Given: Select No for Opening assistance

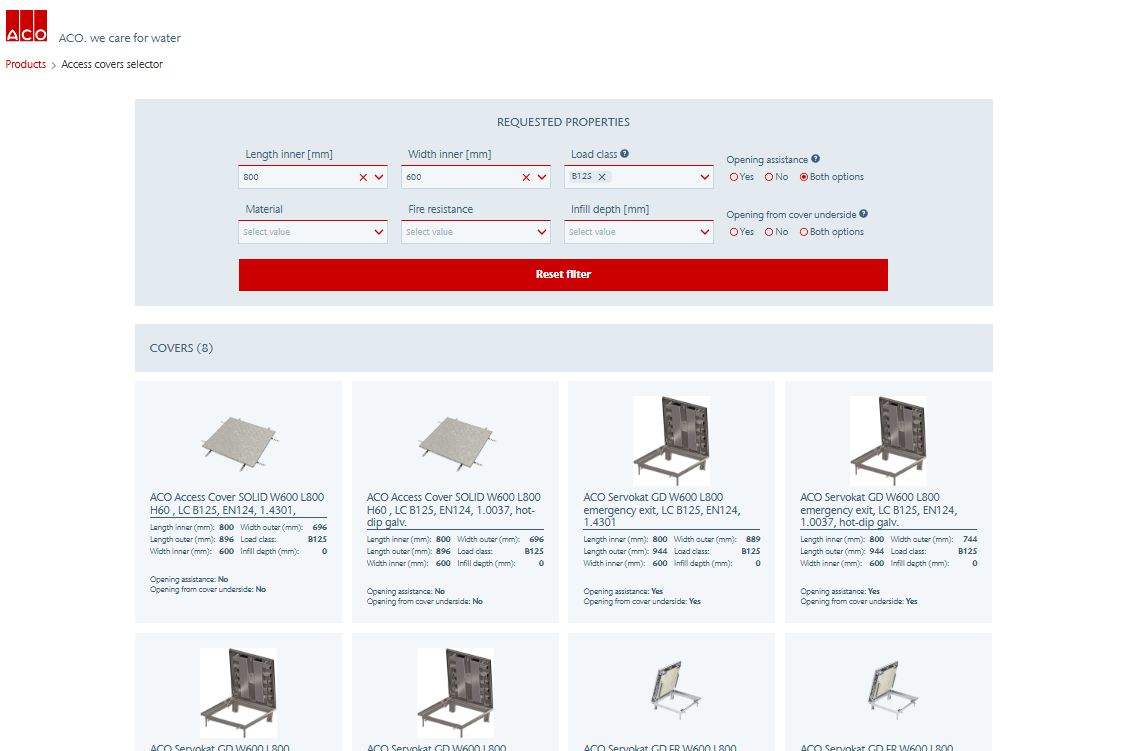Looking at the screenshot, I should 769,177.
